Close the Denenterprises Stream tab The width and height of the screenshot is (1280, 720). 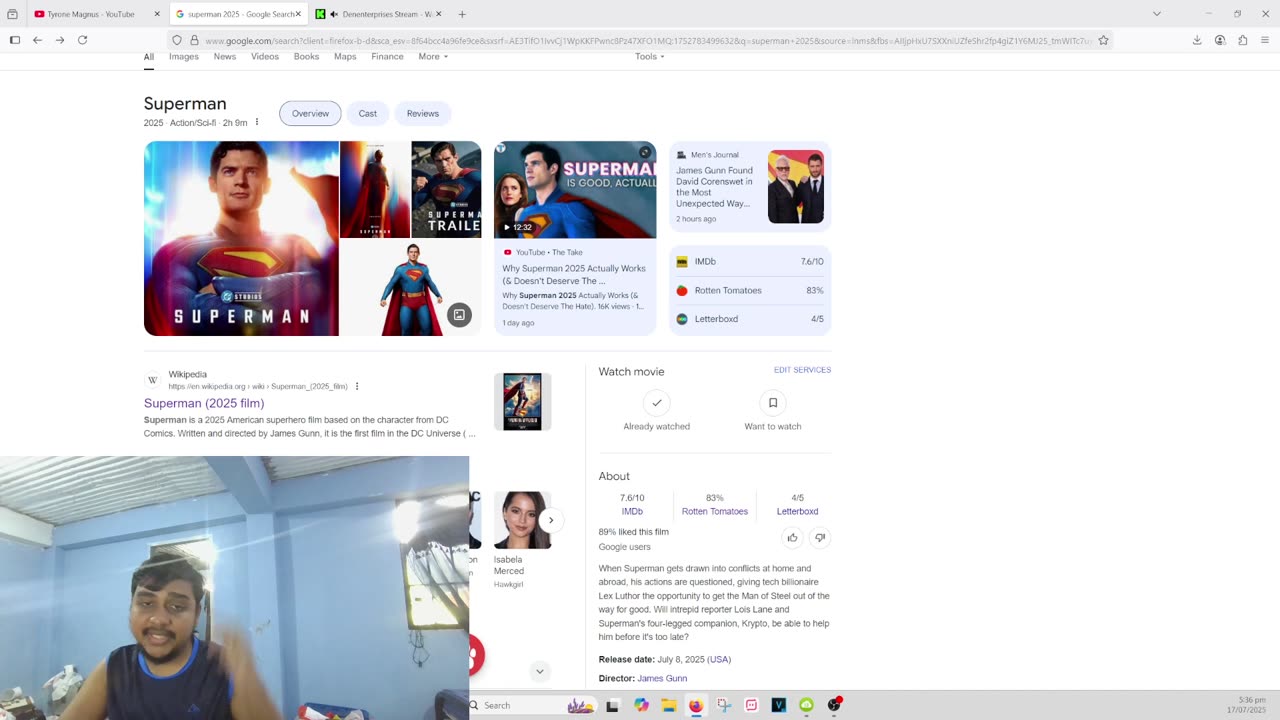[438, 14]
